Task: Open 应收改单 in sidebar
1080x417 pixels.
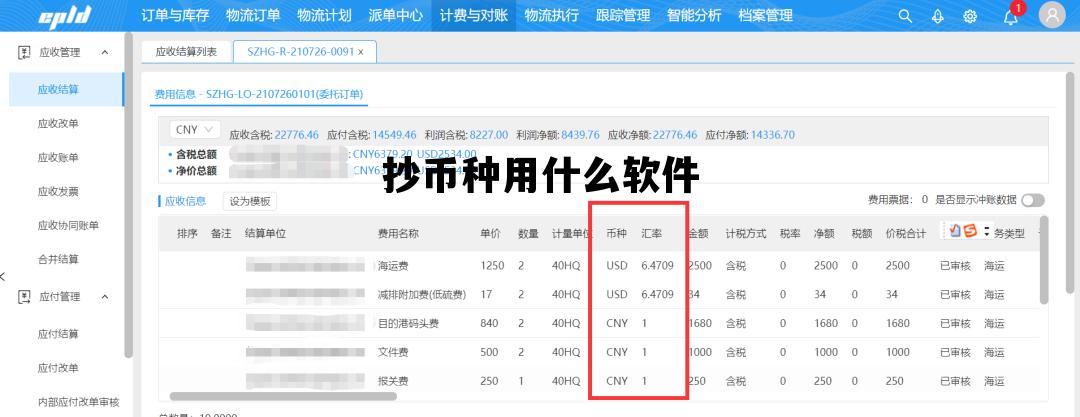Action: (59, 123)
